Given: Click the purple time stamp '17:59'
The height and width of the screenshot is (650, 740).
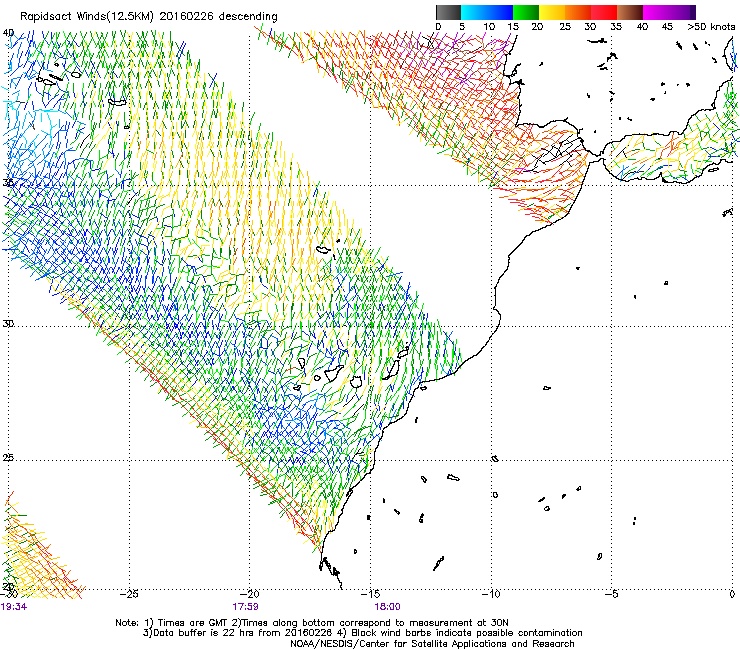Looking at the screenshot, I should (x=245, y=607).
